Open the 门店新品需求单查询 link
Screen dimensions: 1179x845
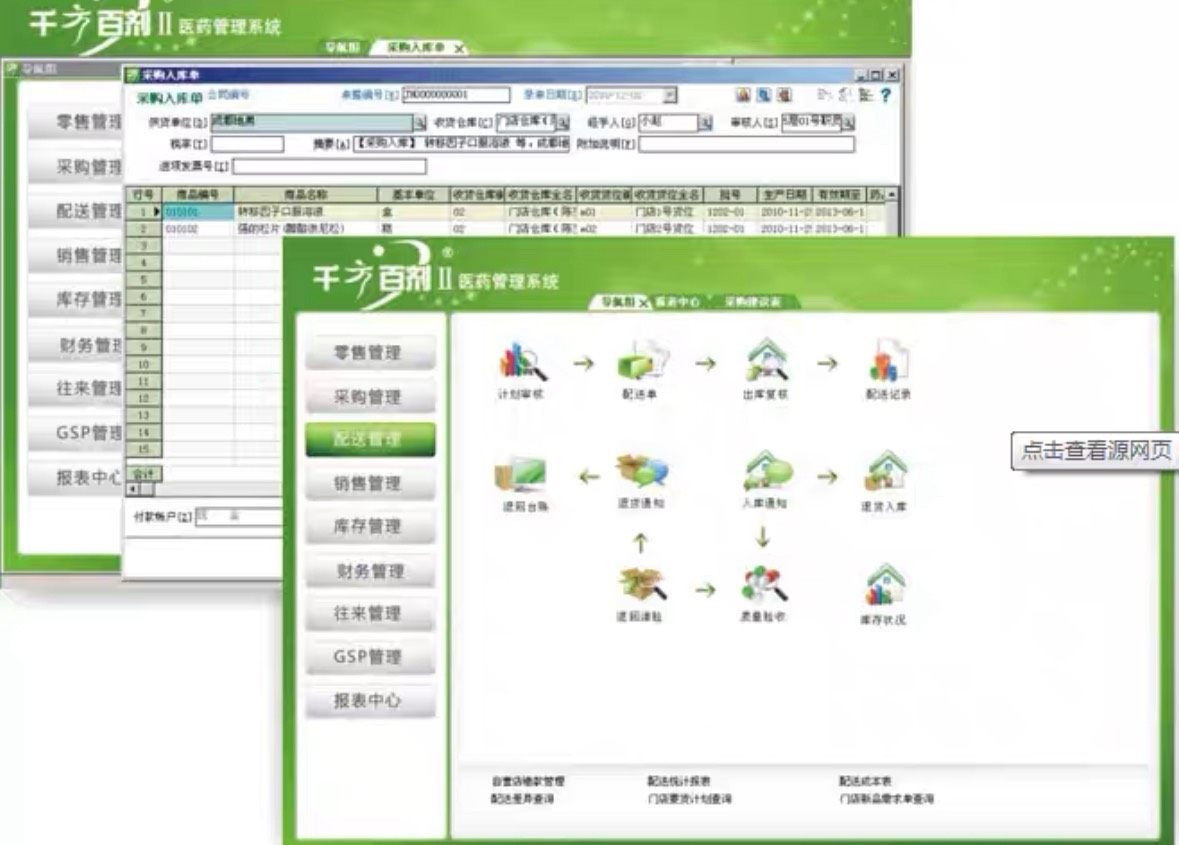click(x=886, y=798)
